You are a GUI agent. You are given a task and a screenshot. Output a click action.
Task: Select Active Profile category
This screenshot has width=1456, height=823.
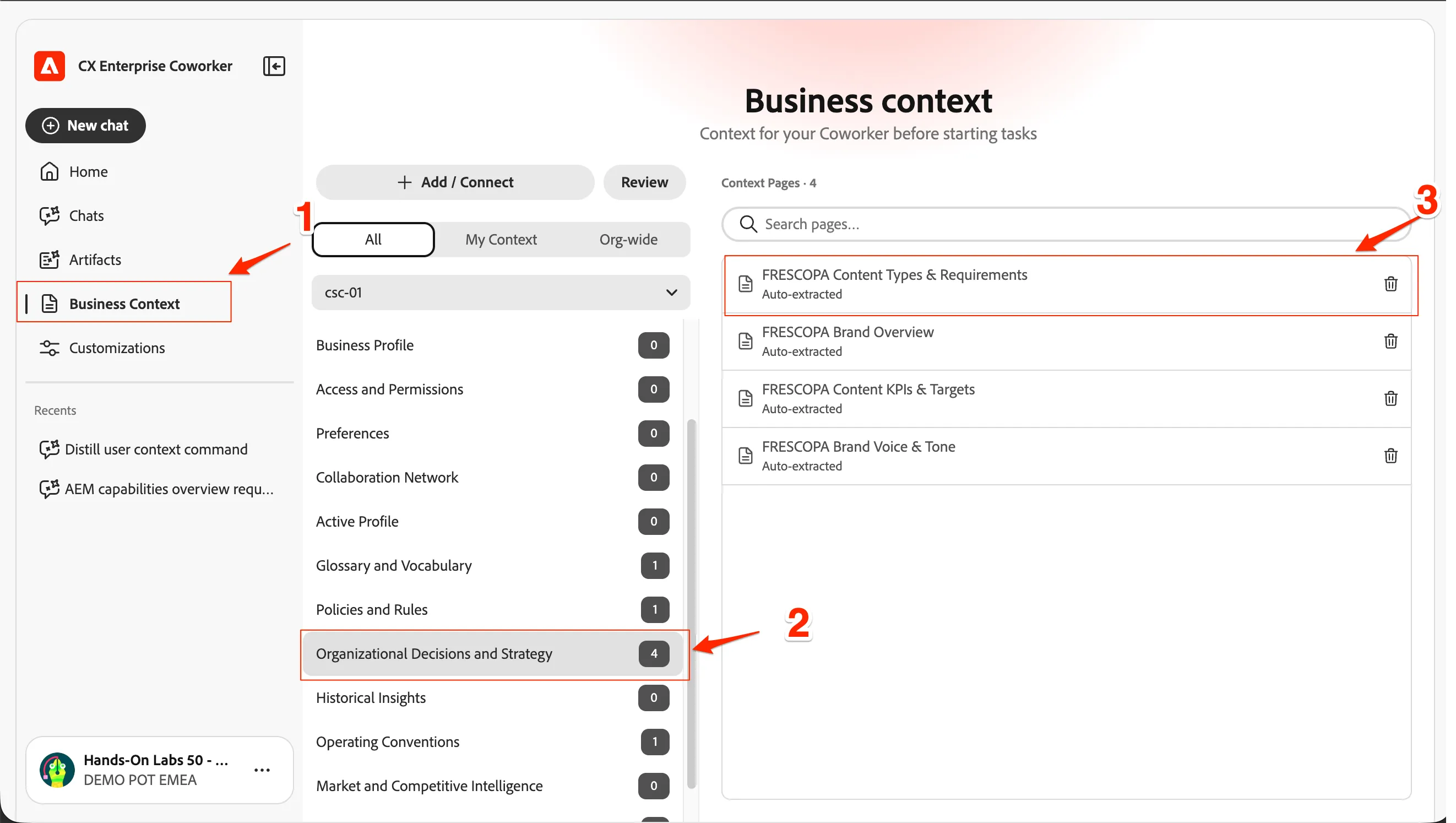(x=492, y=521)
